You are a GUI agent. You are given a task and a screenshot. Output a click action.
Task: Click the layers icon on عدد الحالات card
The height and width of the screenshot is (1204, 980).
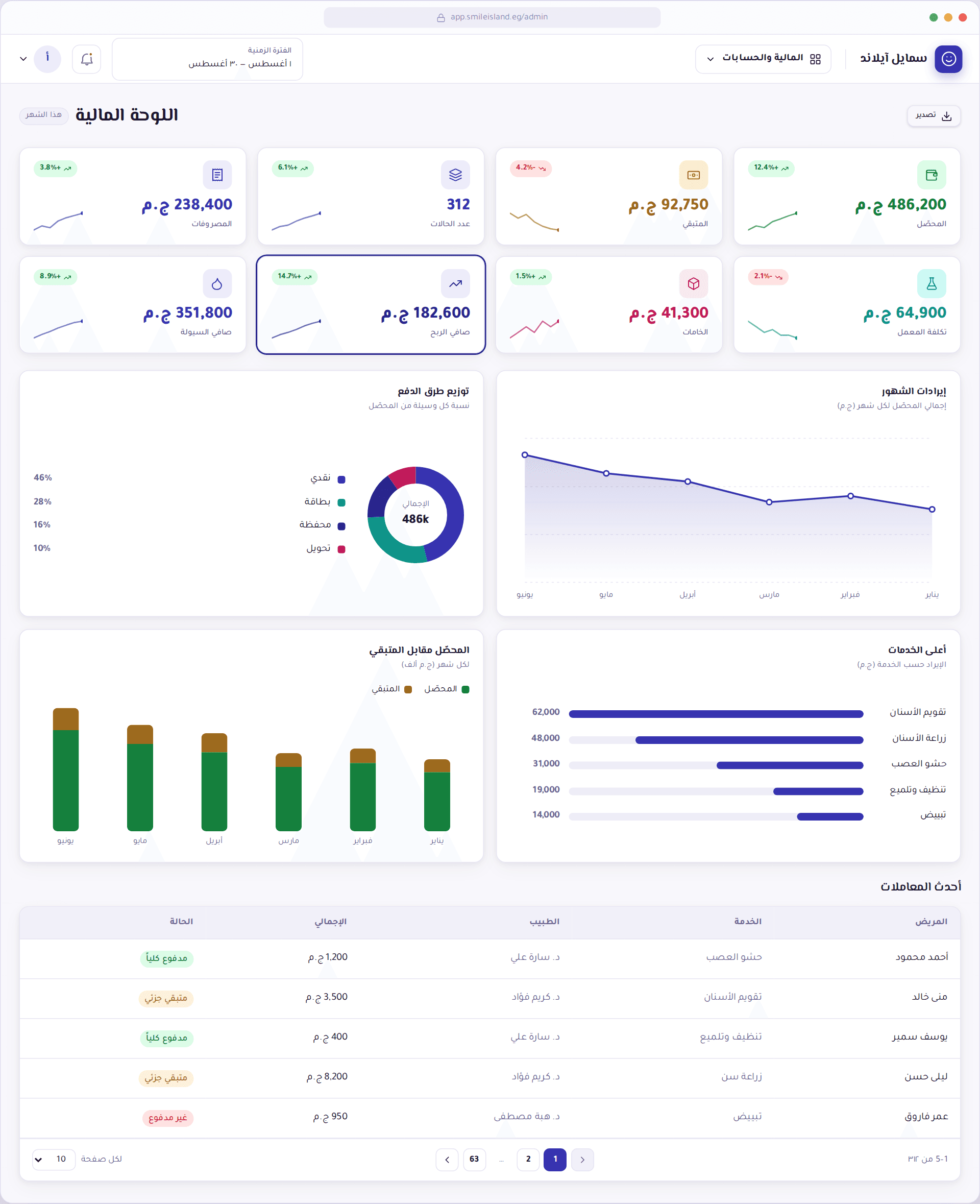[455, 175]
